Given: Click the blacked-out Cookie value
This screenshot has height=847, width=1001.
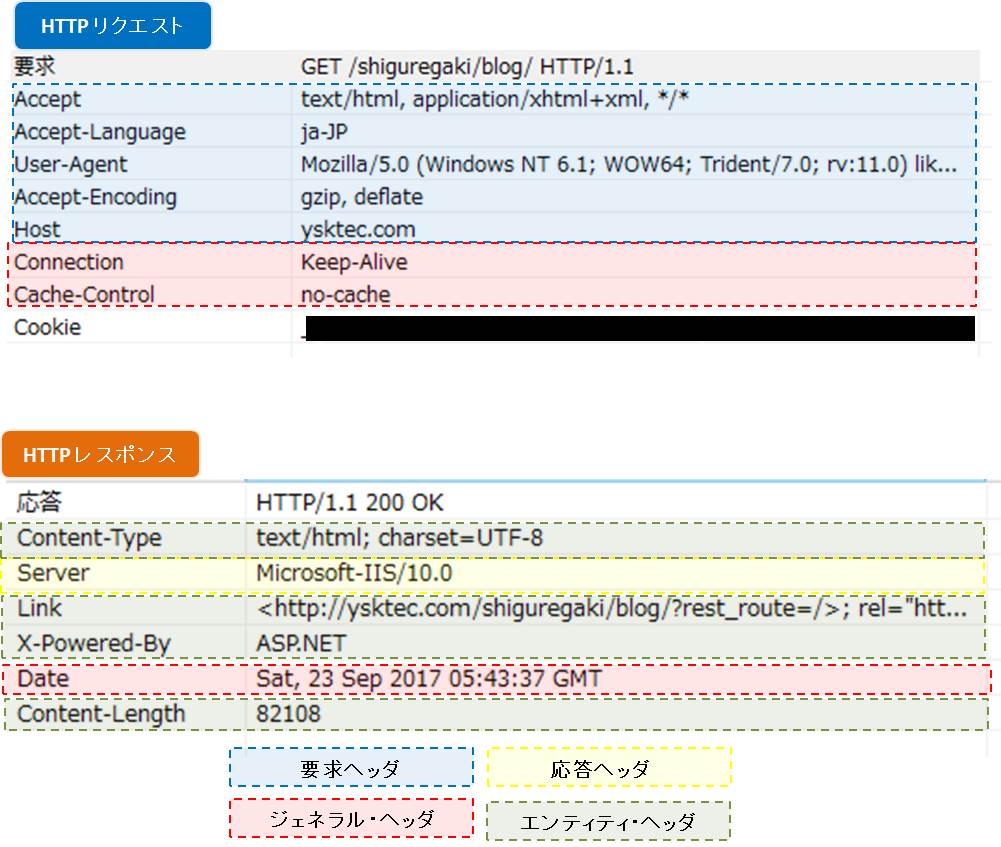Looking at the screenshot, I should point(640,328).
